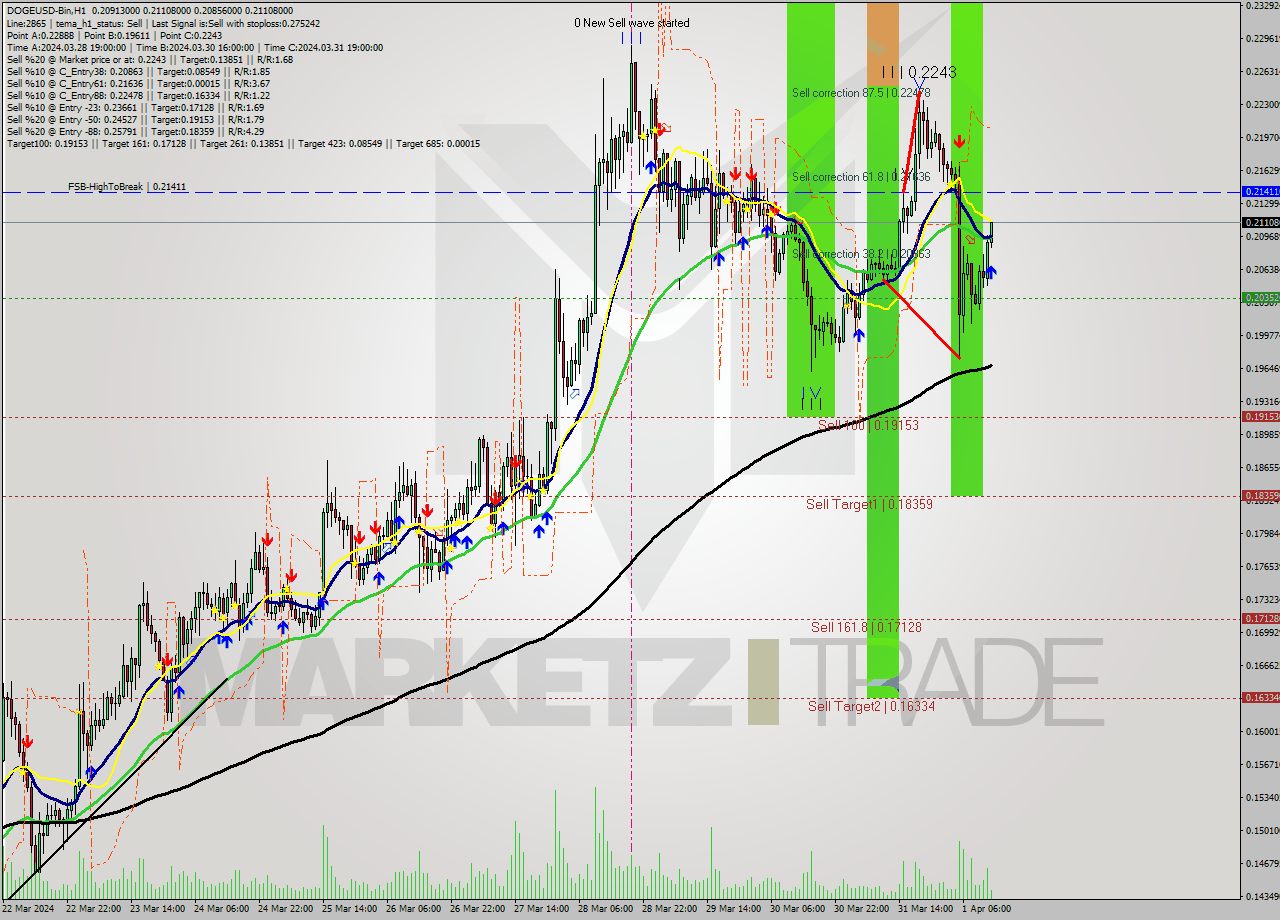Click the '30 Mar 22:00' time axis label

click(861, 909)
